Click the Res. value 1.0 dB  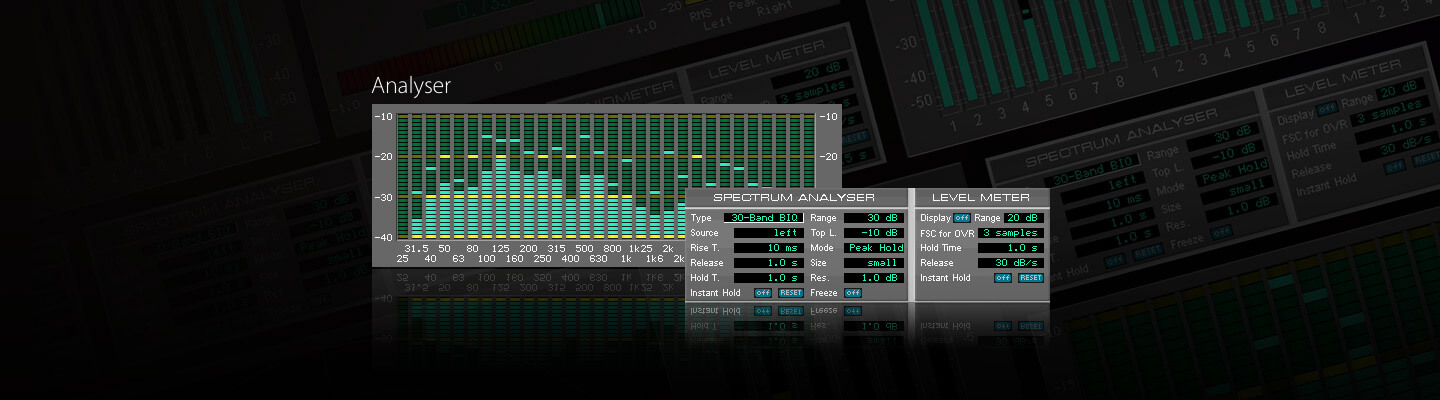873,277
